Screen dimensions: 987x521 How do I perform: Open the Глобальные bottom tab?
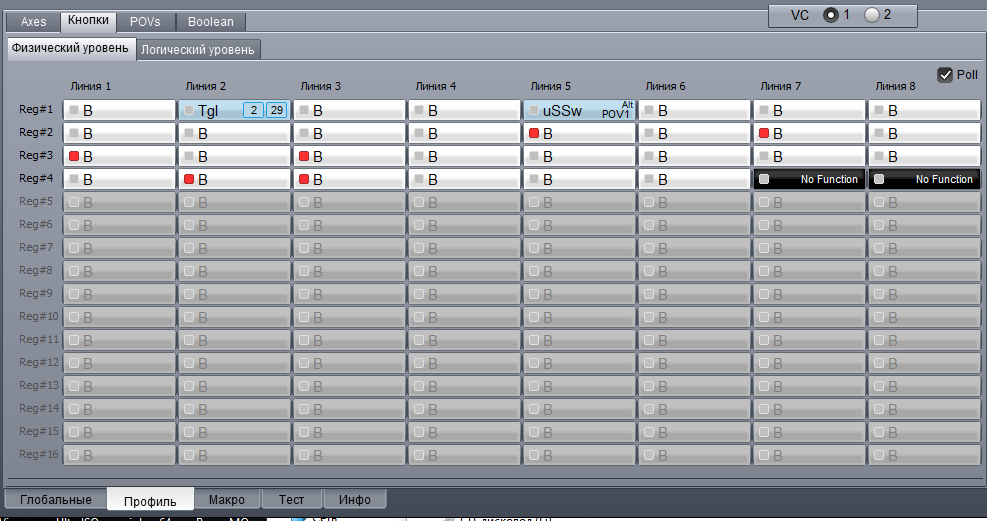coord(55,500)
